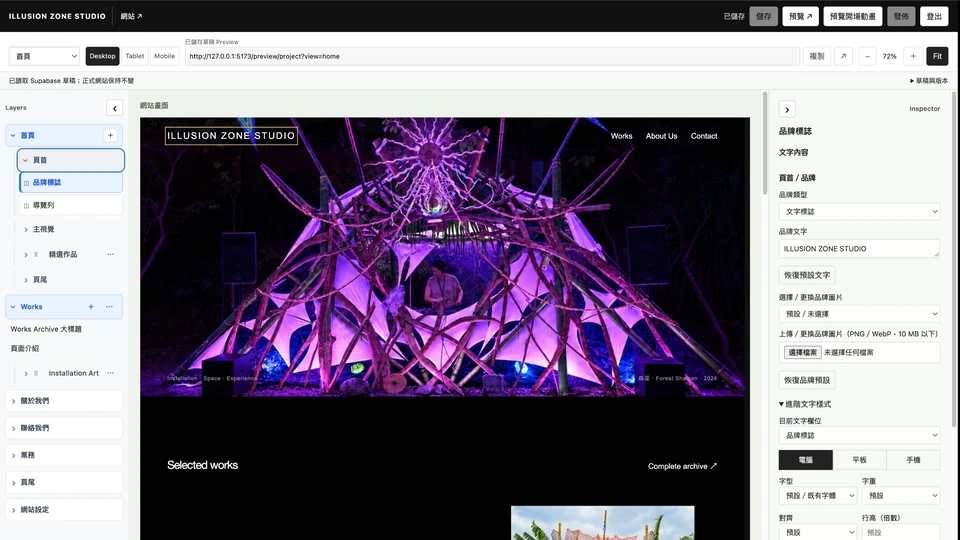Switch to Mobile preview mode
Image resolution: width=960 pixels, height=540 pixels.
pos(164,56)
